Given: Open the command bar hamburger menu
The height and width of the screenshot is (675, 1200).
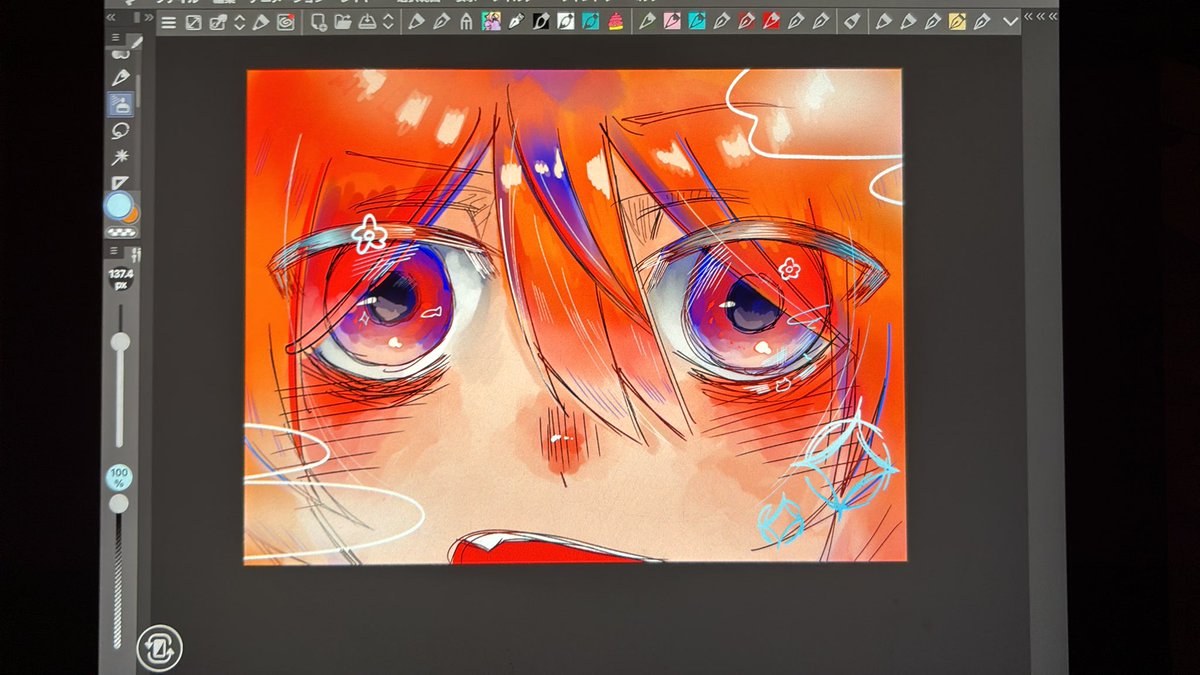Looking at the screenshot, I should point(168,22).
